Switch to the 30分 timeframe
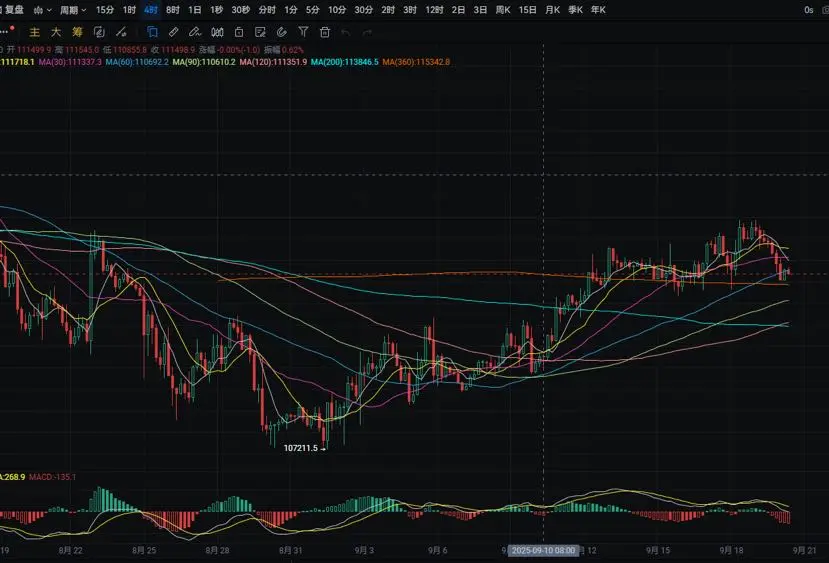Screen dimensions: 829x563 [x=363, y=10]
